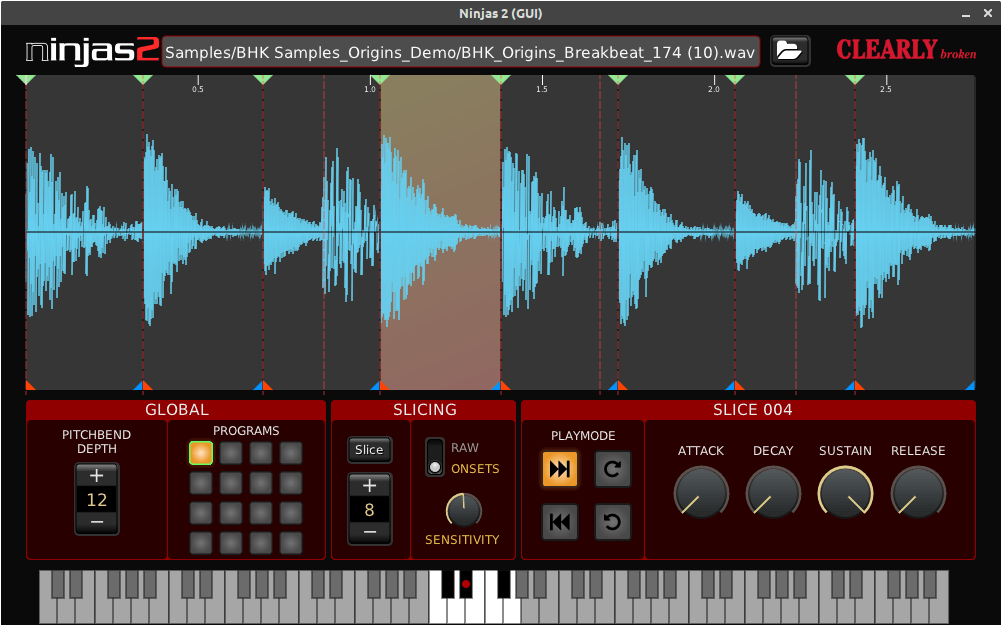
Task: Select the forward one-shot playmode icon
Action: [560, 469]
